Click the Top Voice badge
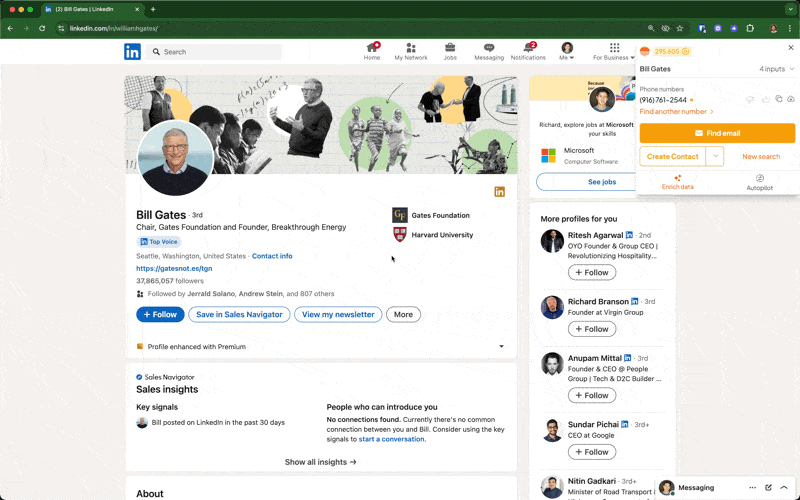 pyautogui.click(x=159, y=242)
